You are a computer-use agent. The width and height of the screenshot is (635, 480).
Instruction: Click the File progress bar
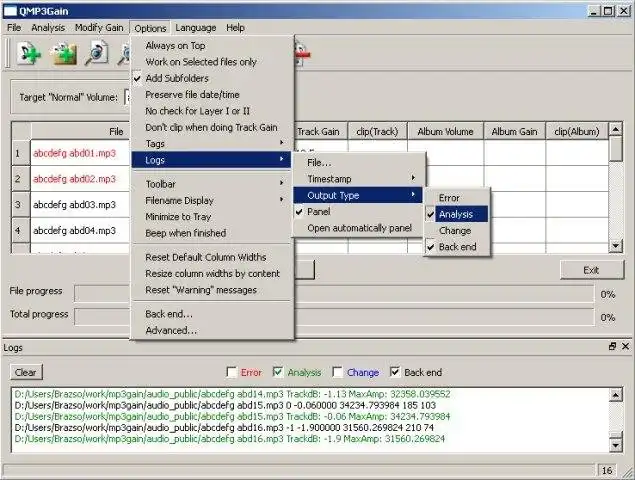[x=334, y=294]
